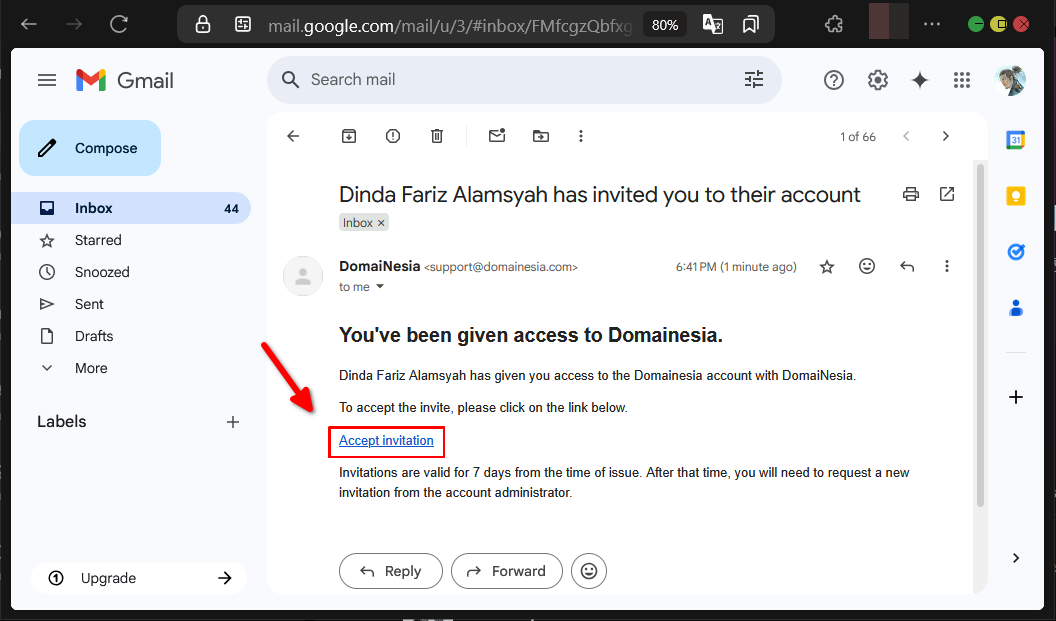Click the sender's default avatar
The height and width of the screenshot is (621, 1056).
pos(303,275)
